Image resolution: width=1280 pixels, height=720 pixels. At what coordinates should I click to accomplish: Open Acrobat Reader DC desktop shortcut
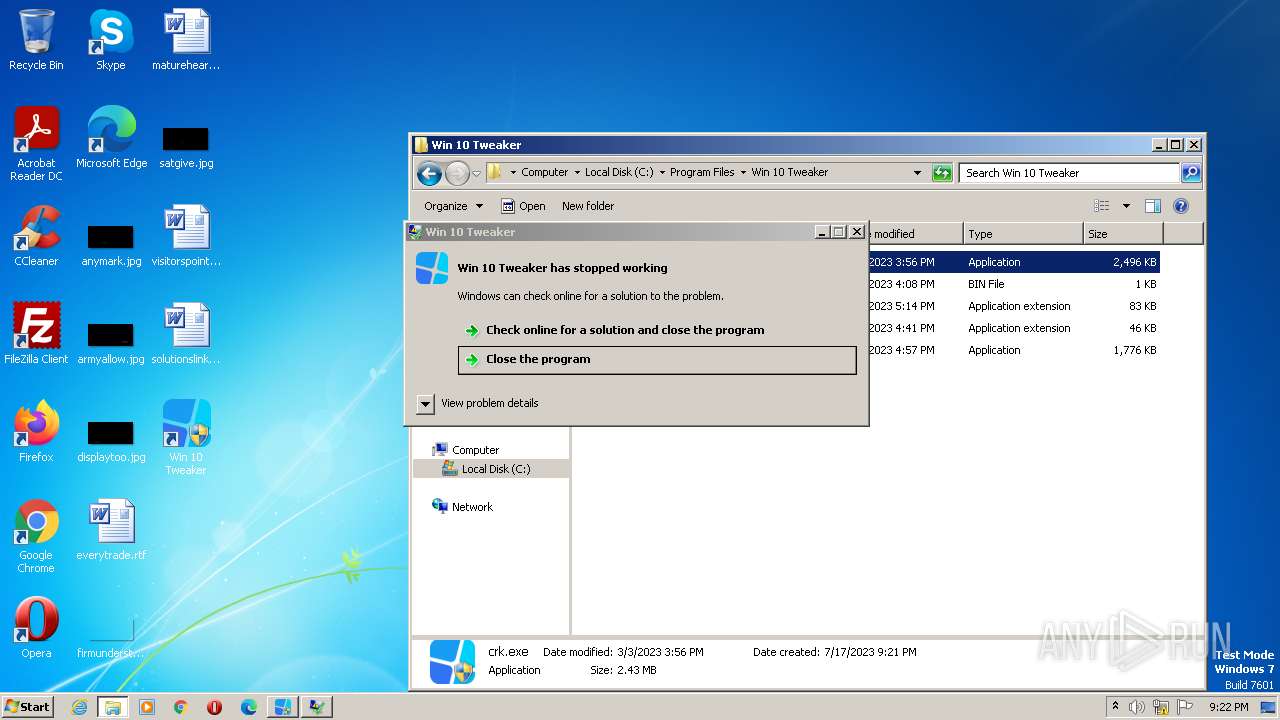point(36,144)
